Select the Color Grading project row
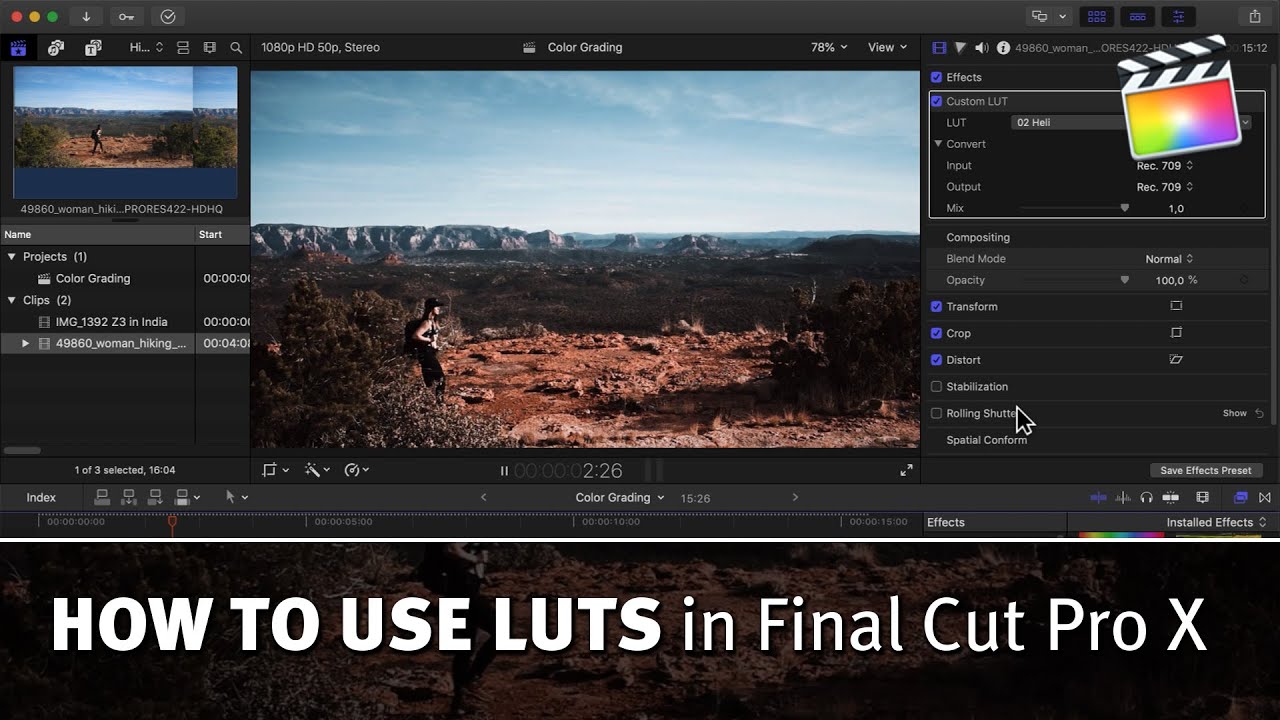1280x720 pixels. point(125,279)
